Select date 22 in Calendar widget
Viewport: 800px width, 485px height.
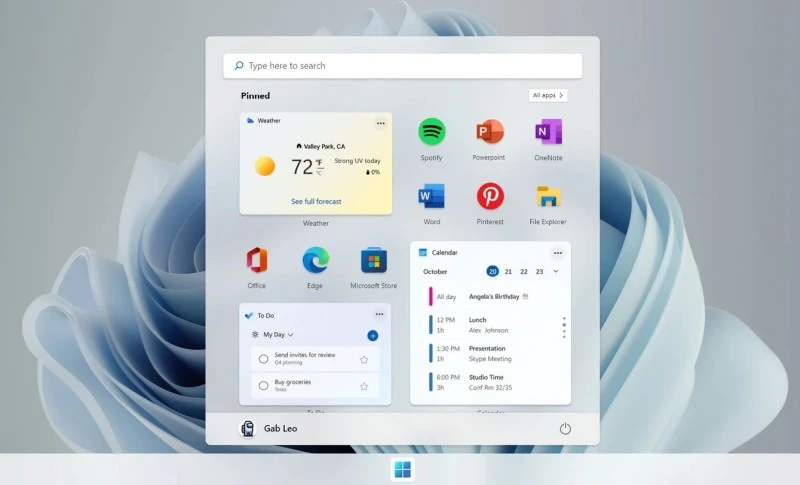pyautogui.click(x=524, y=271)
